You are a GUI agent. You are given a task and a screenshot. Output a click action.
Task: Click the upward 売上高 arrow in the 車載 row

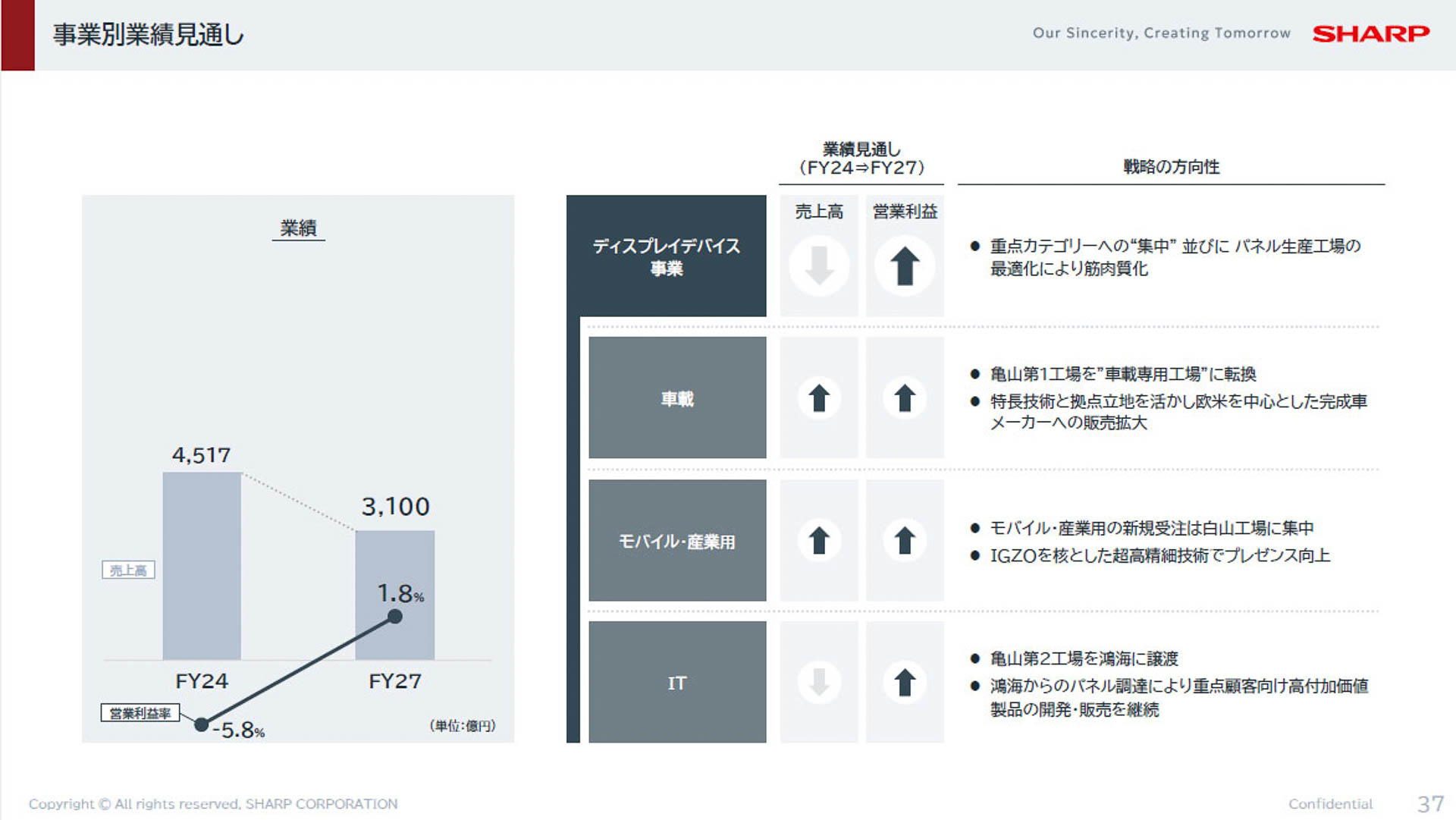coord(819,397)
